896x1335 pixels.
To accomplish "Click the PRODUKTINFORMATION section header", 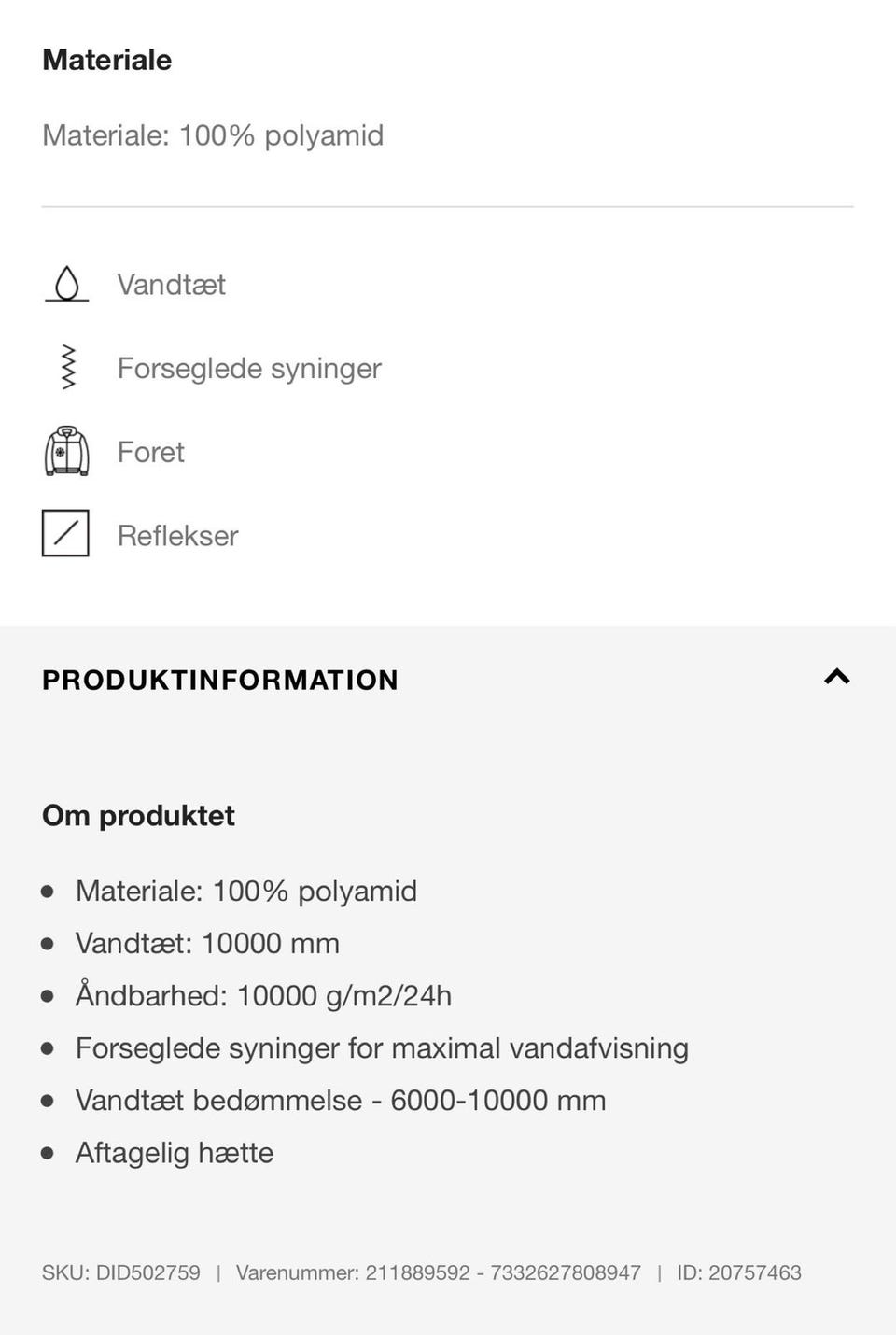I will click(220, 680).
